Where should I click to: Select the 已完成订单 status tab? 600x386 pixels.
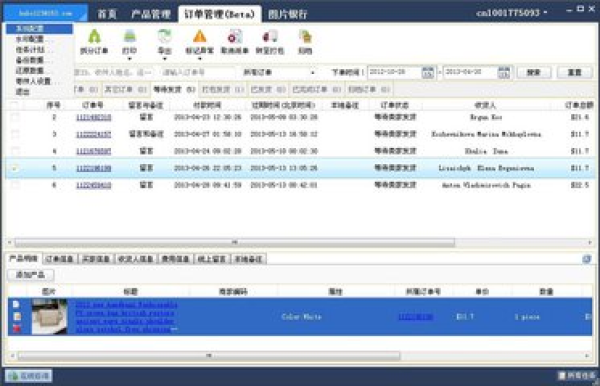point(317,90)
